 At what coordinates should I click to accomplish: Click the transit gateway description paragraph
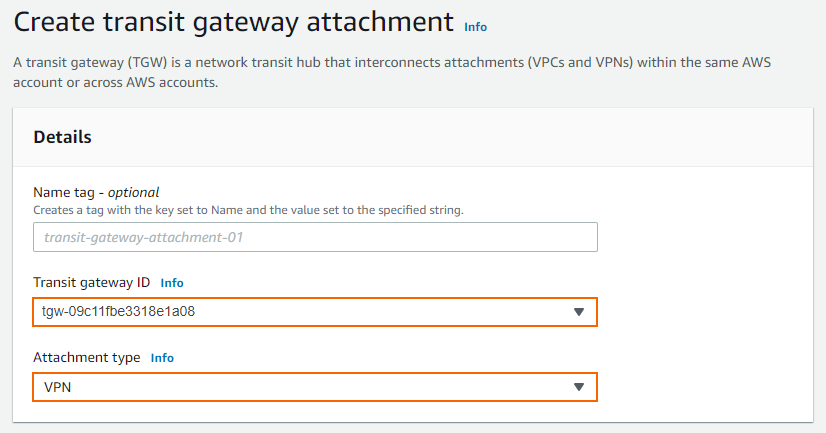[x=392, y=72]
